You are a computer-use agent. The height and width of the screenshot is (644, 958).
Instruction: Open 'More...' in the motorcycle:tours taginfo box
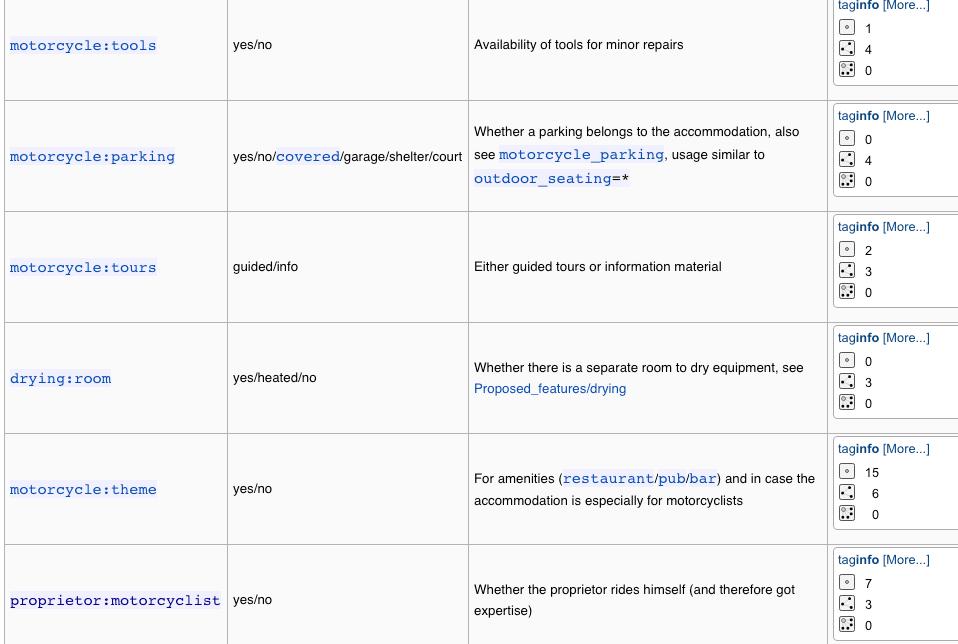(906, 227)
